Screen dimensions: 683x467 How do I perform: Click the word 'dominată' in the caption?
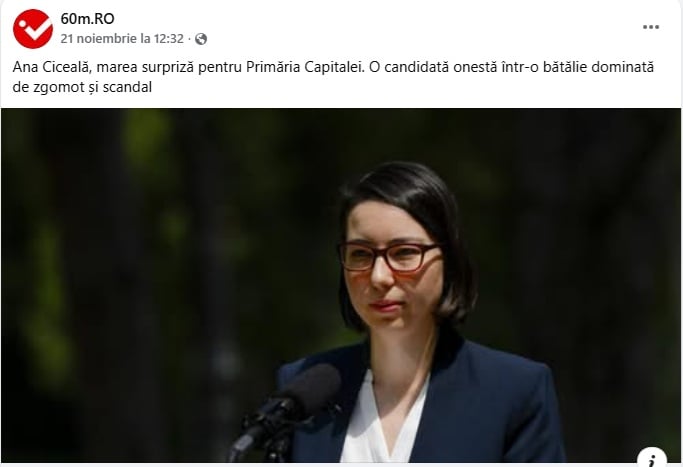click(x=627, y=68)
